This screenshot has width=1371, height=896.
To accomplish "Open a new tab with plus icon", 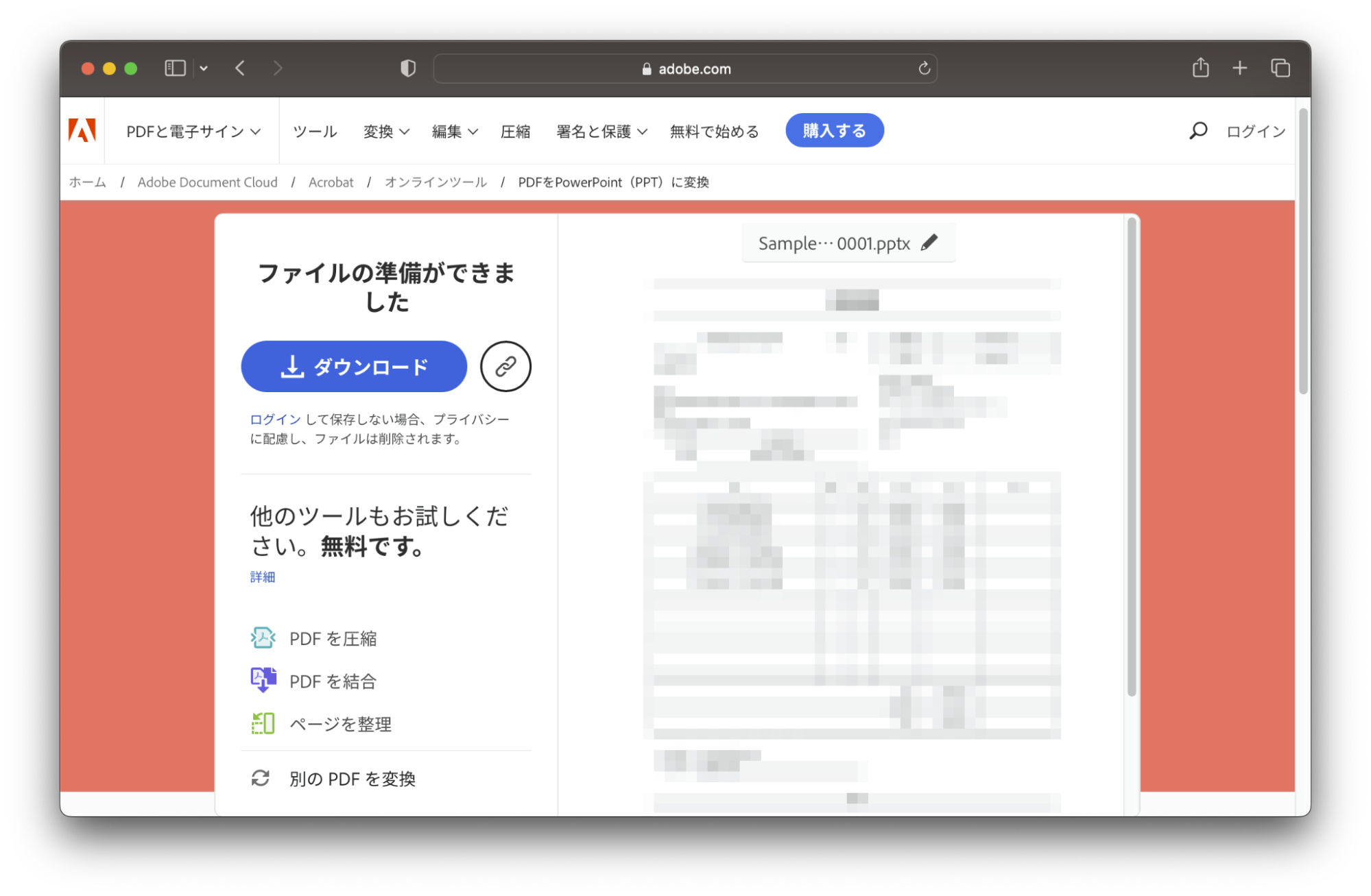I will (x=1239, y=68).
